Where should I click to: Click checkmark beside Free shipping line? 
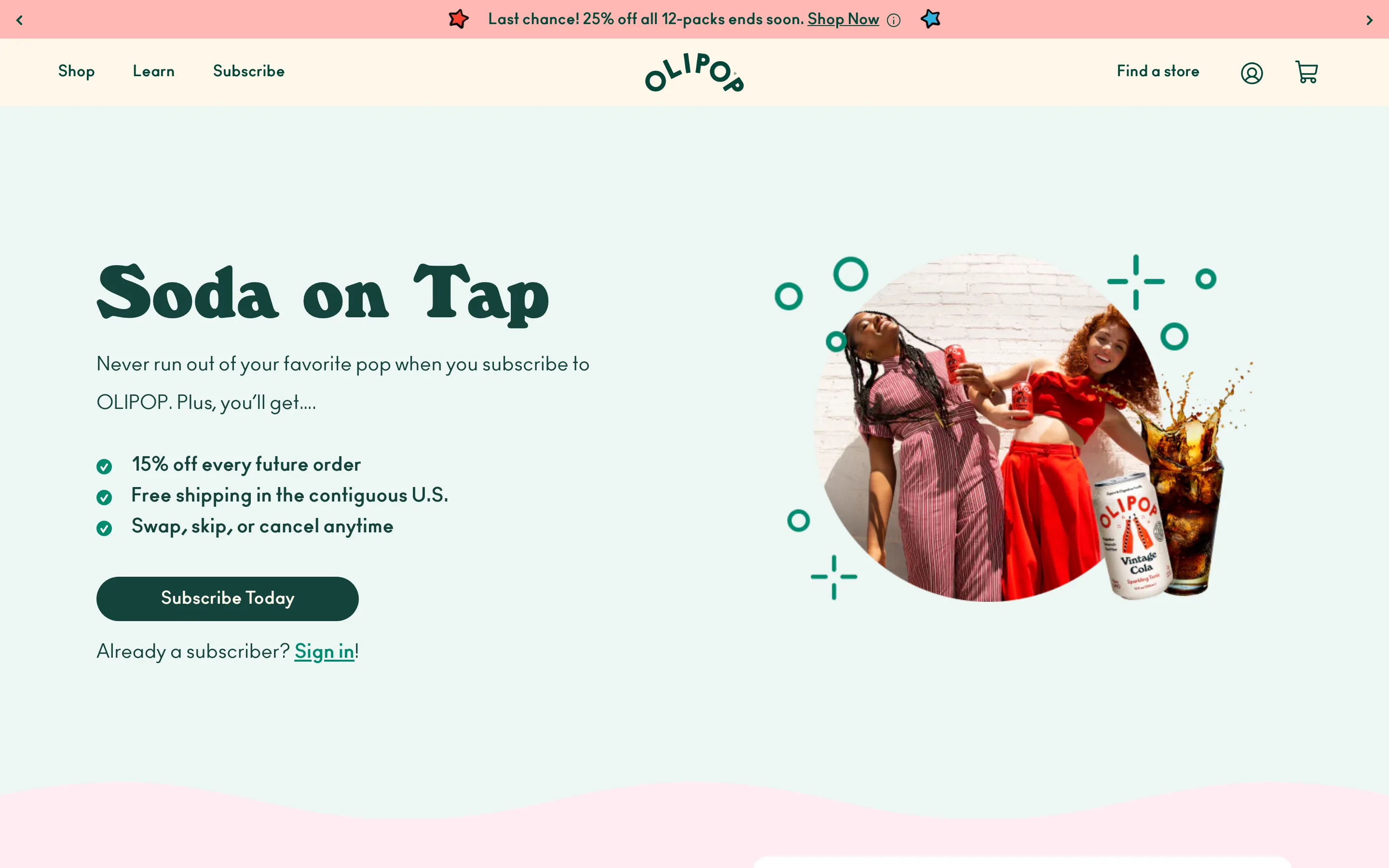pos(104,497)
